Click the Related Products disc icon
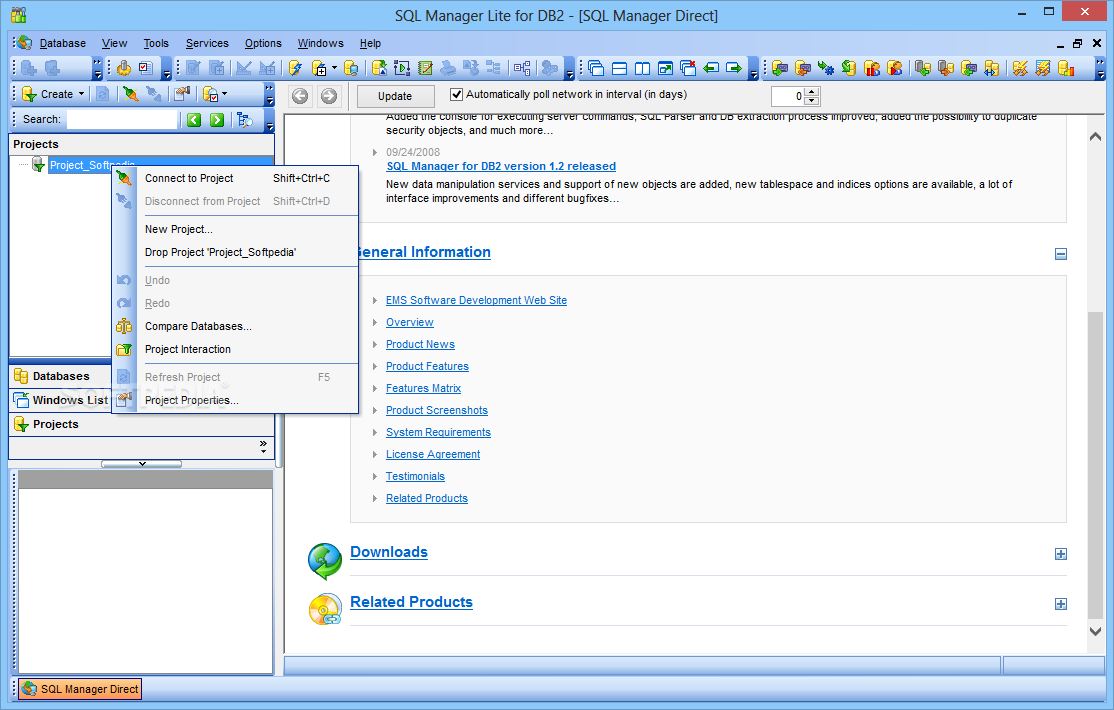Screen dimensions: 1114x710 (x=325, y=609)
